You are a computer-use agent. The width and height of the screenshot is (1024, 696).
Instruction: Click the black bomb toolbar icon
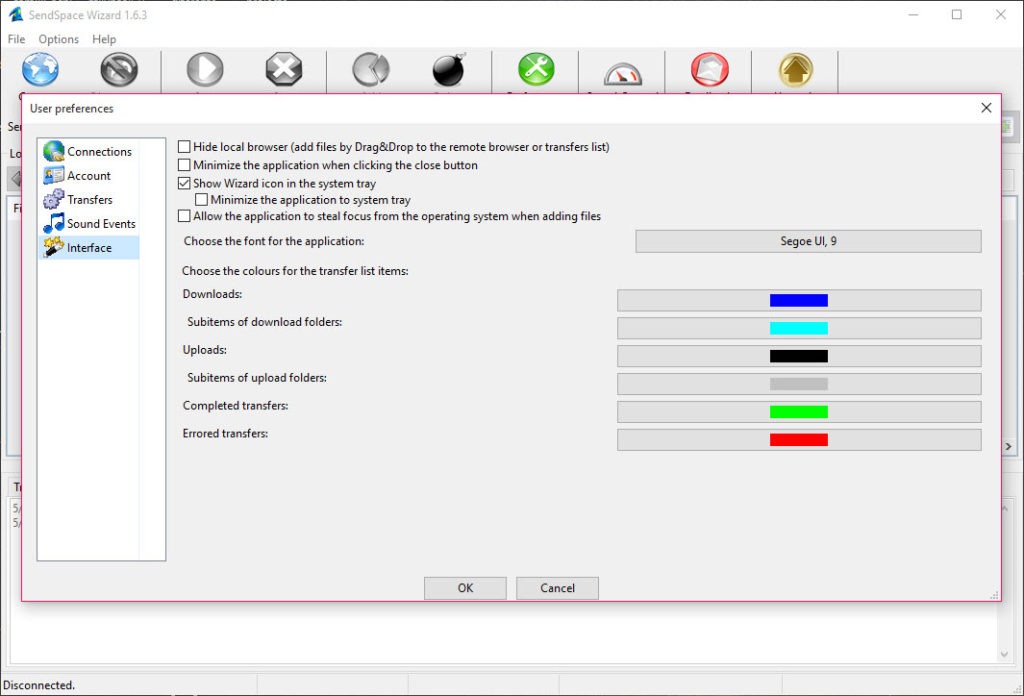pyautogui.click(x=449, y=69)
